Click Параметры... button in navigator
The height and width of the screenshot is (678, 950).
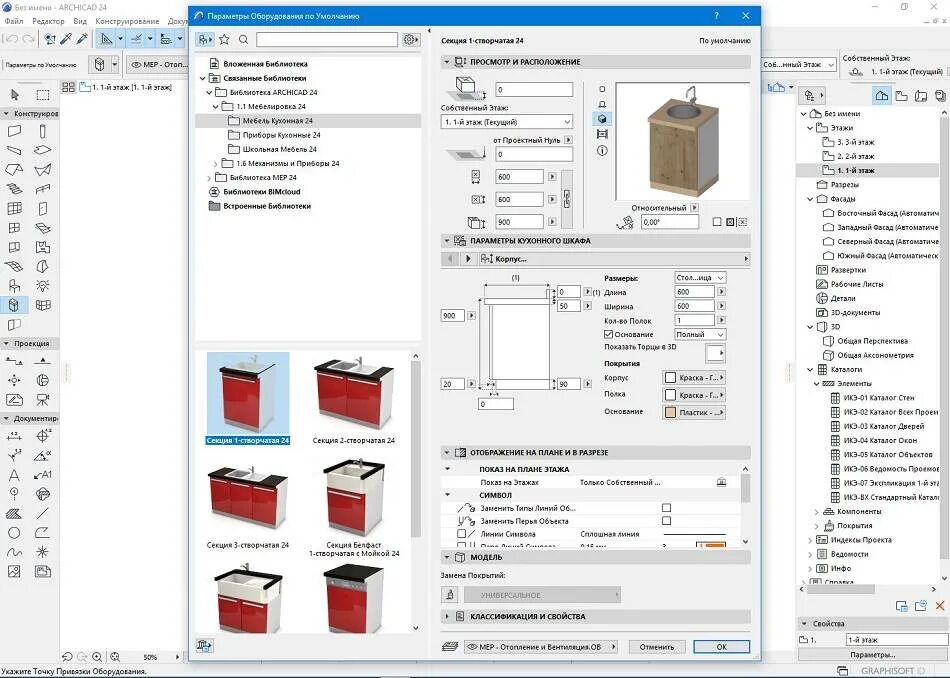point(872,654)
